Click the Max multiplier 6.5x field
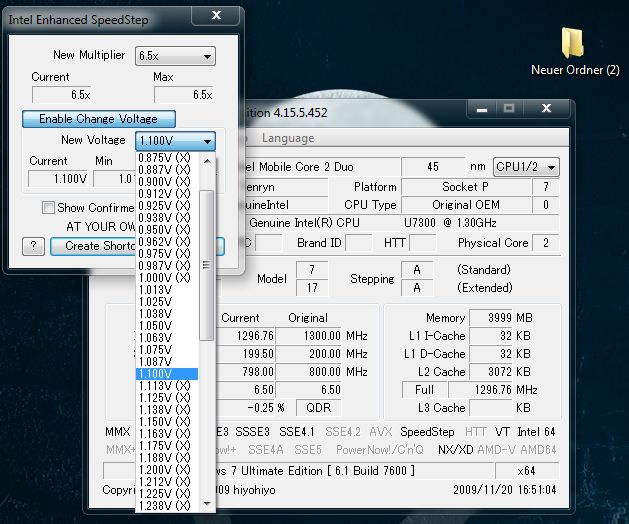629x524 pixels. pos(184,95)
